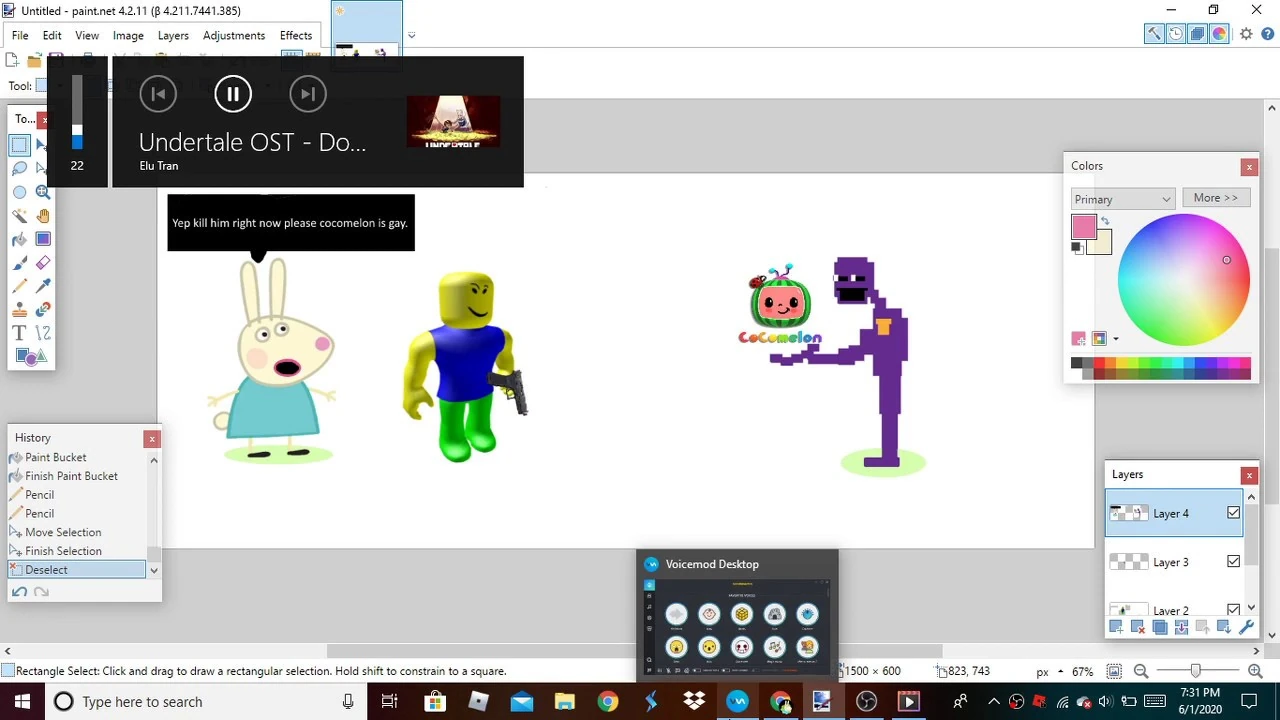Toggle Colors window wheel button
This screenshot has height=720, width=1280.
click(1220, 34)
